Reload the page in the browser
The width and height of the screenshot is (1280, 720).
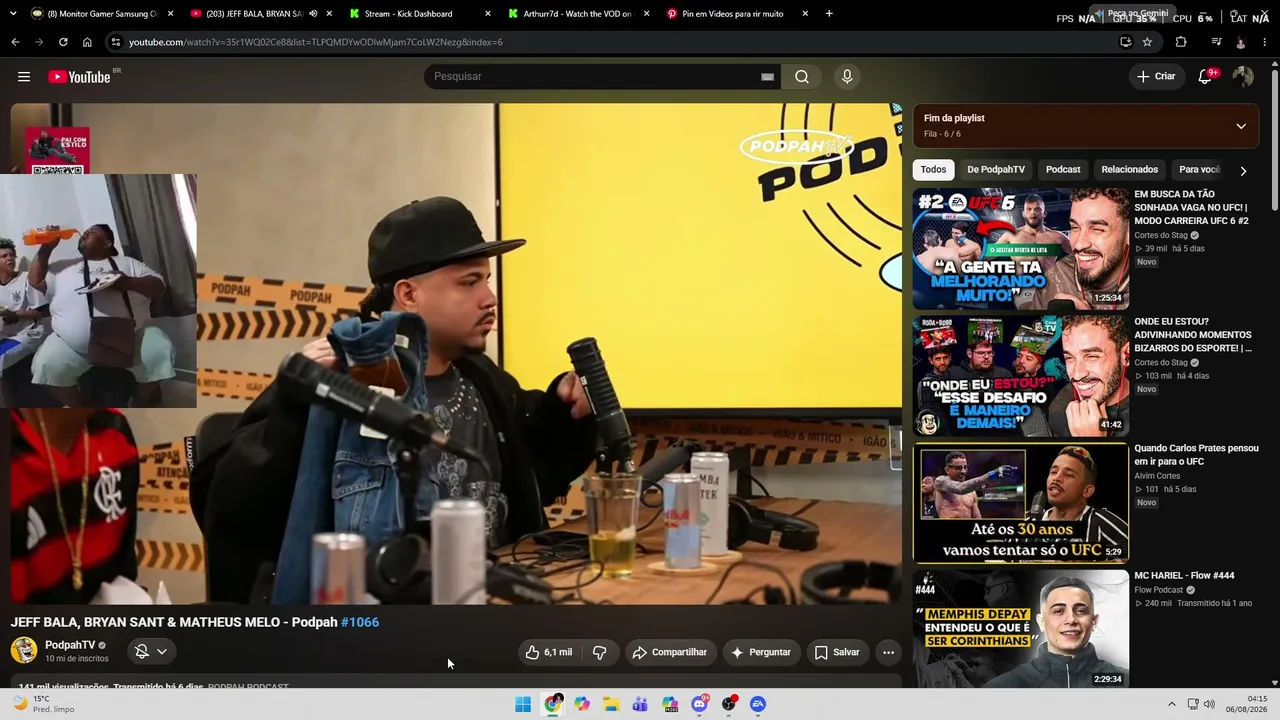pyautogui.click(x=63, y=42)
